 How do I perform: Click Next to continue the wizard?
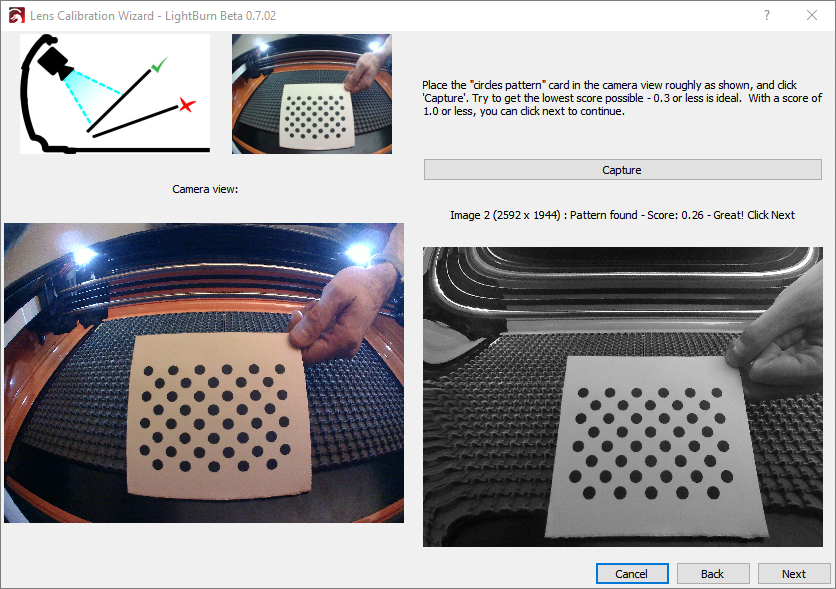(793, 574)
